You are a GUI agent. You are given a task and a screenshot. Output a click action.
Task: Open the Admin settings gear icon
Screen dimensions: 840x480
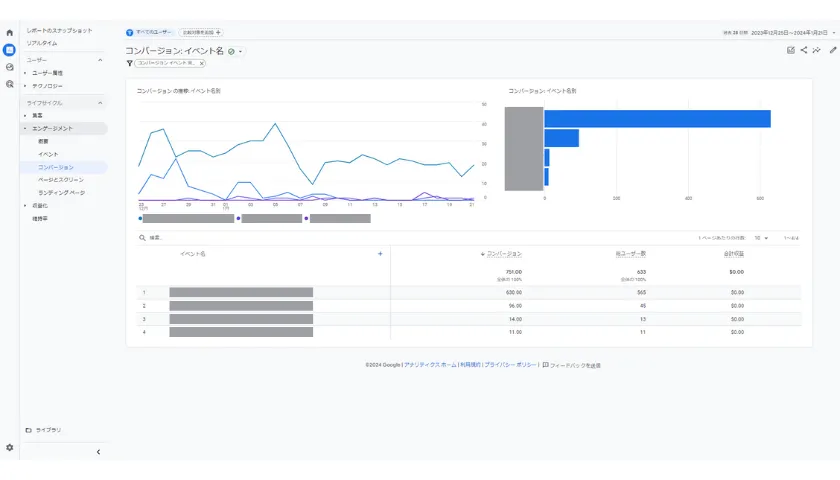[10, 448]
